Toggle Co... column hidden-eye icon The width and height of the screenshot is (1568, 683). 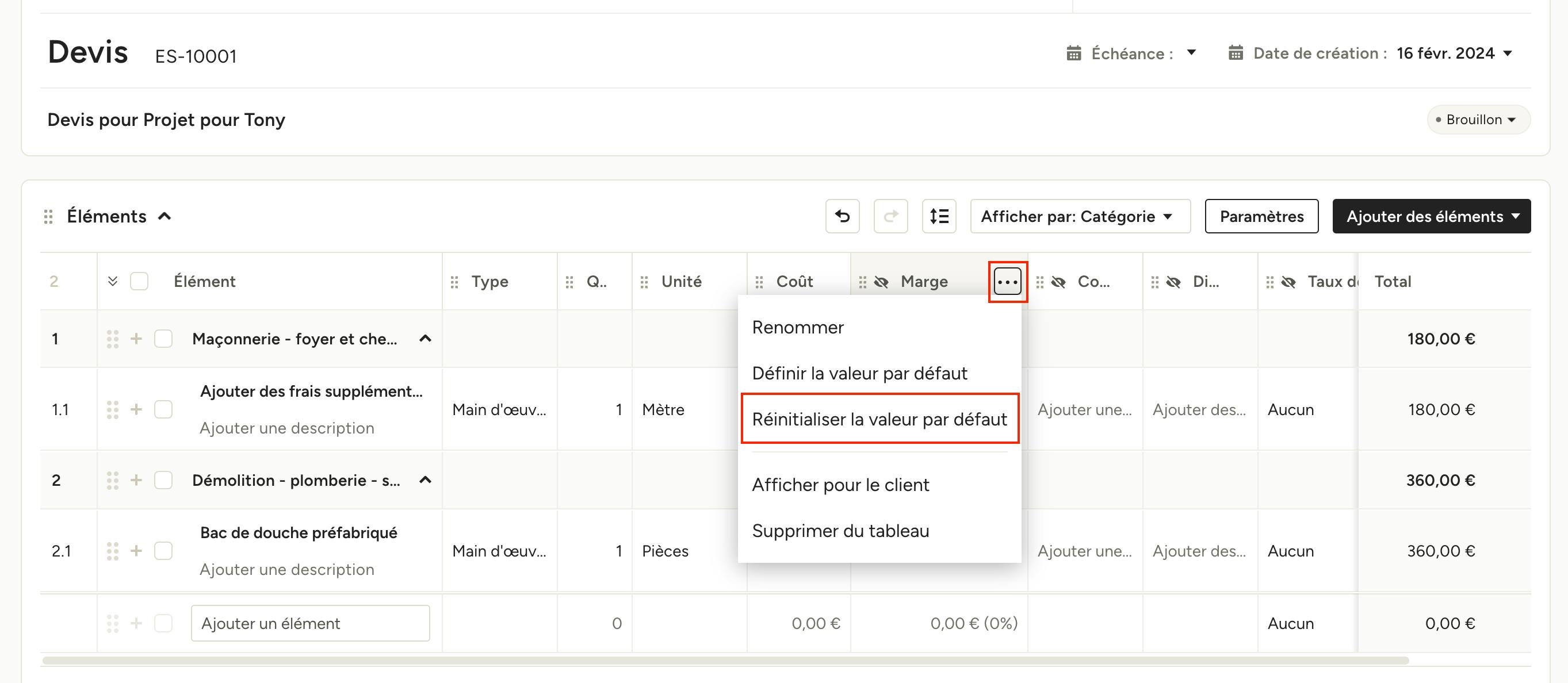[1058, 282]
